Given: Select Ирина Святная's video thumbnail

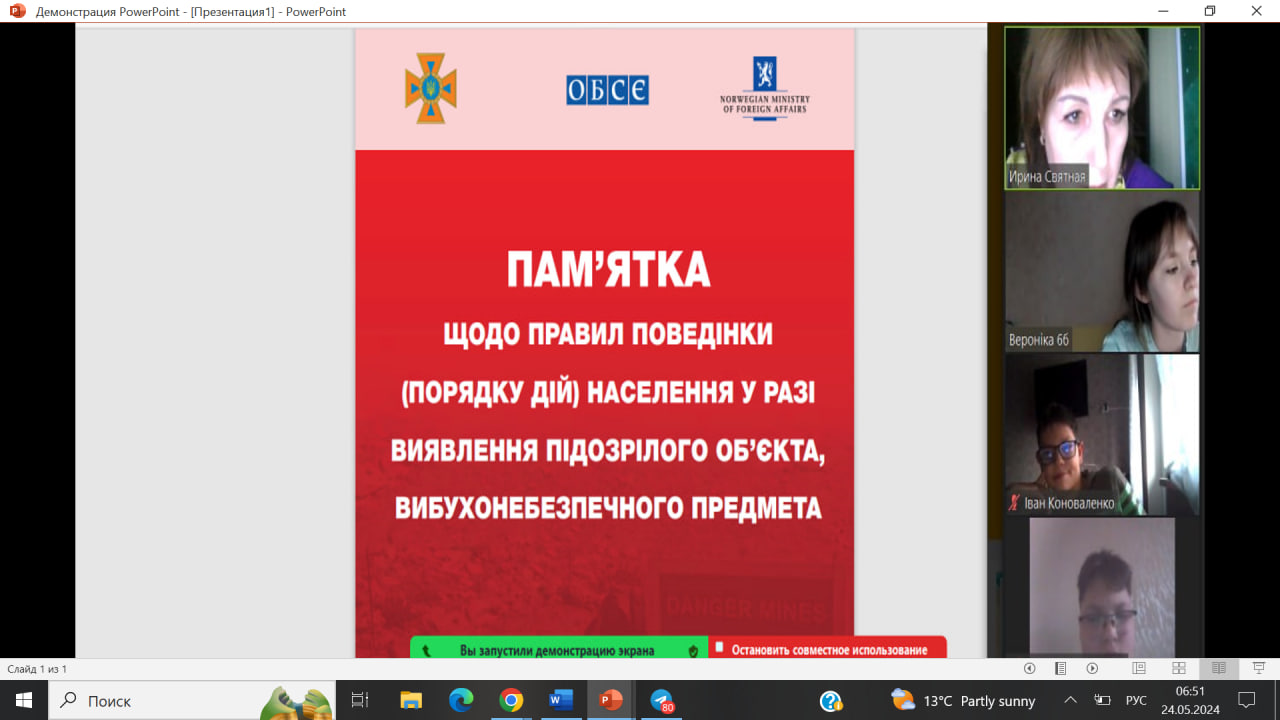Looking at the screenshot, I should click(x=1101, y=108).
